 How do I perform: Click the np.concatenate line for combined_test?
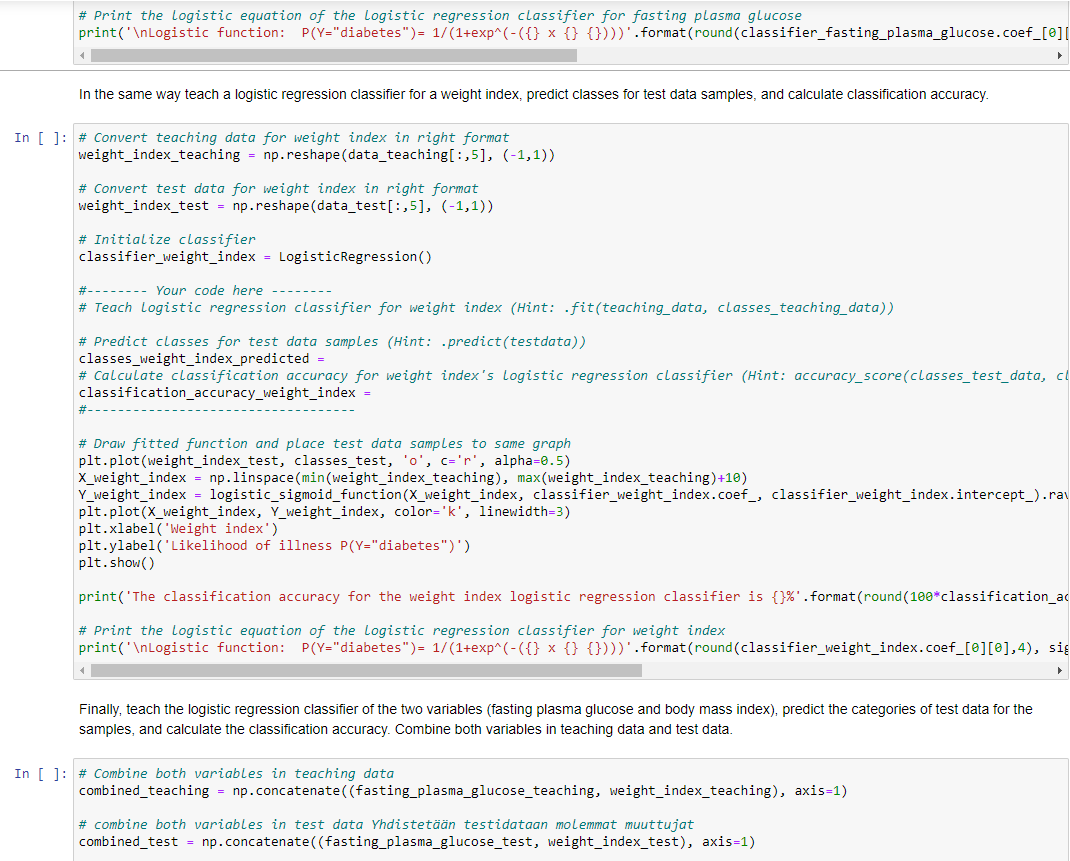pos(400,841)
